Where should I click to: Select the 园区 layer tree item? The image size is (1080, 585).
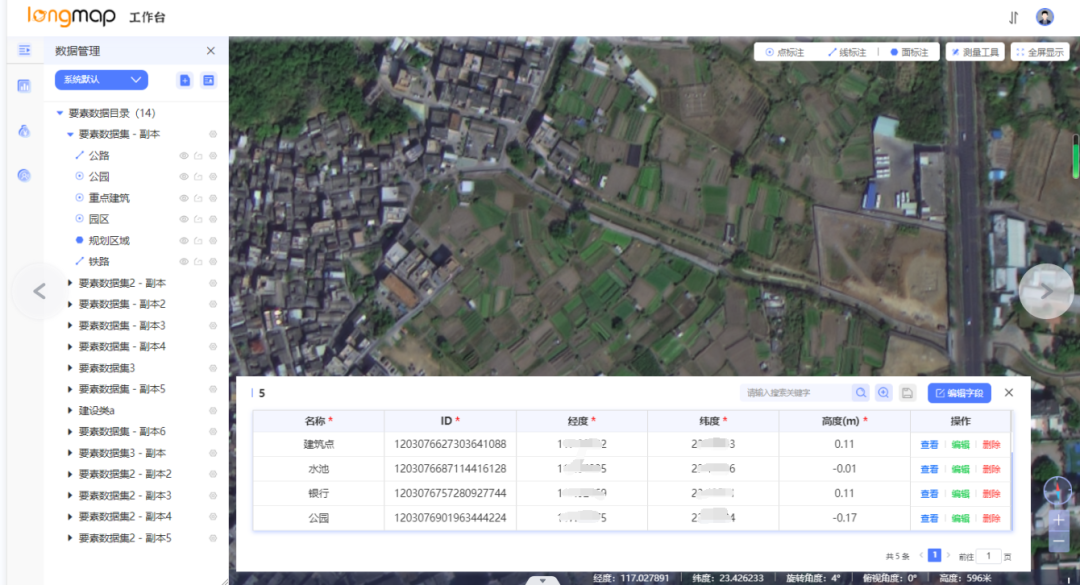click(98, 219)
